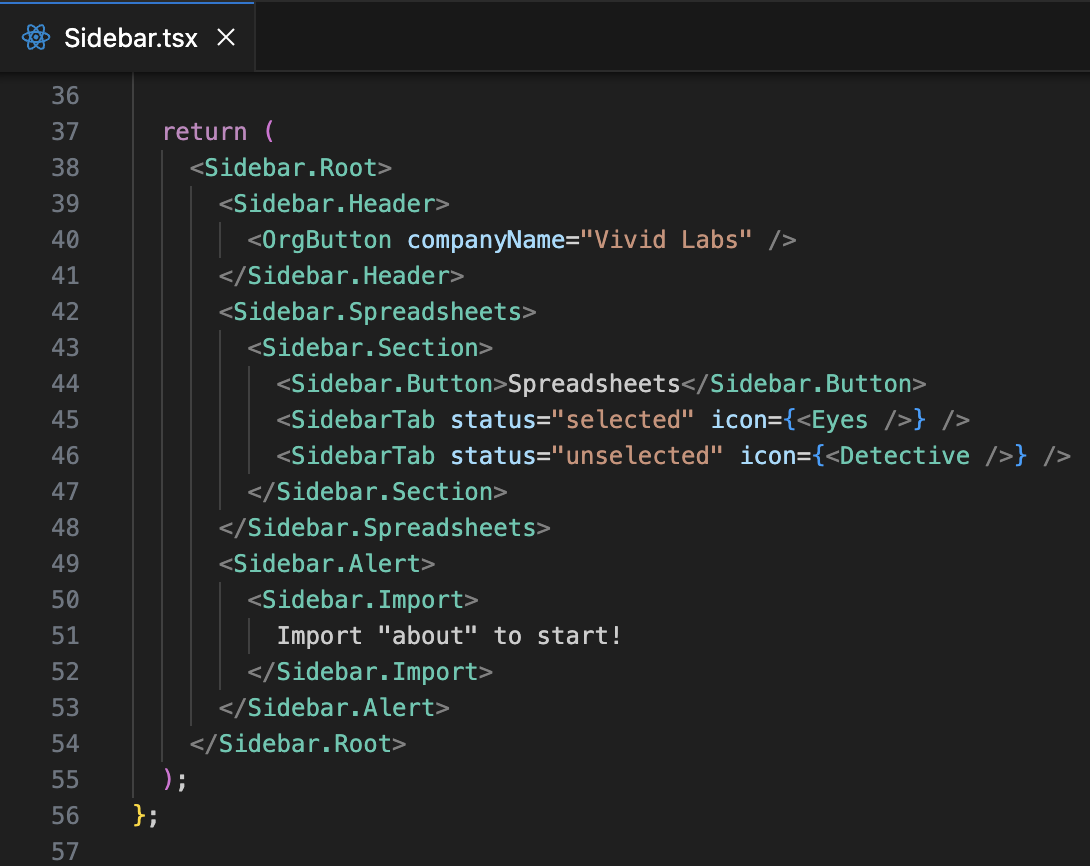Screen dimensions: 1090x866
Task: Click the return keyword on line 37
Action: click(x=204, y=131)
